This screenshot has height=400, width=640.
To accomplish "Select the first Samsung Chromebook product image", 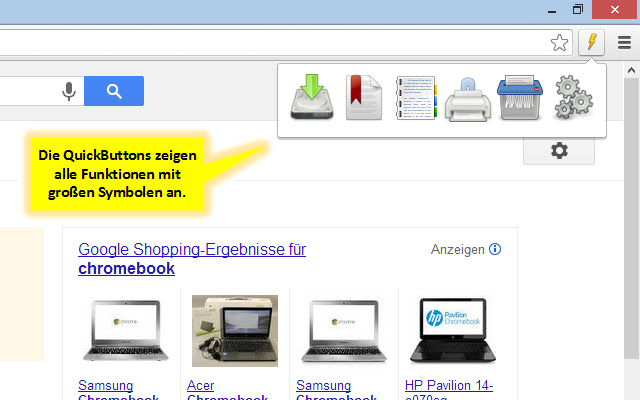I will [x=125, y=331].
